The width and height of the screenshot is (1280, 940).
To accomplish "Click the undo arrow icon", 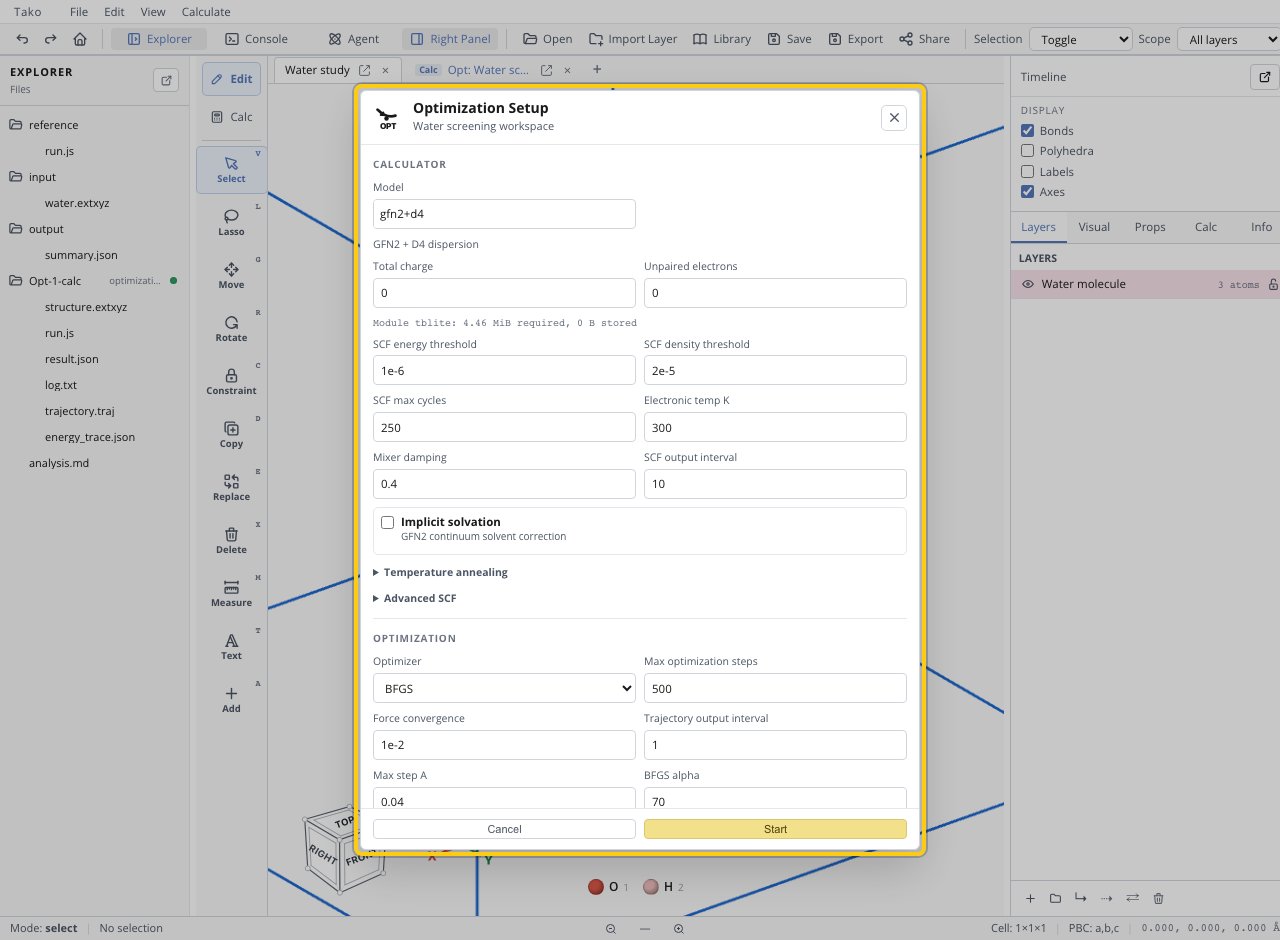I will (x=23, y=39).
